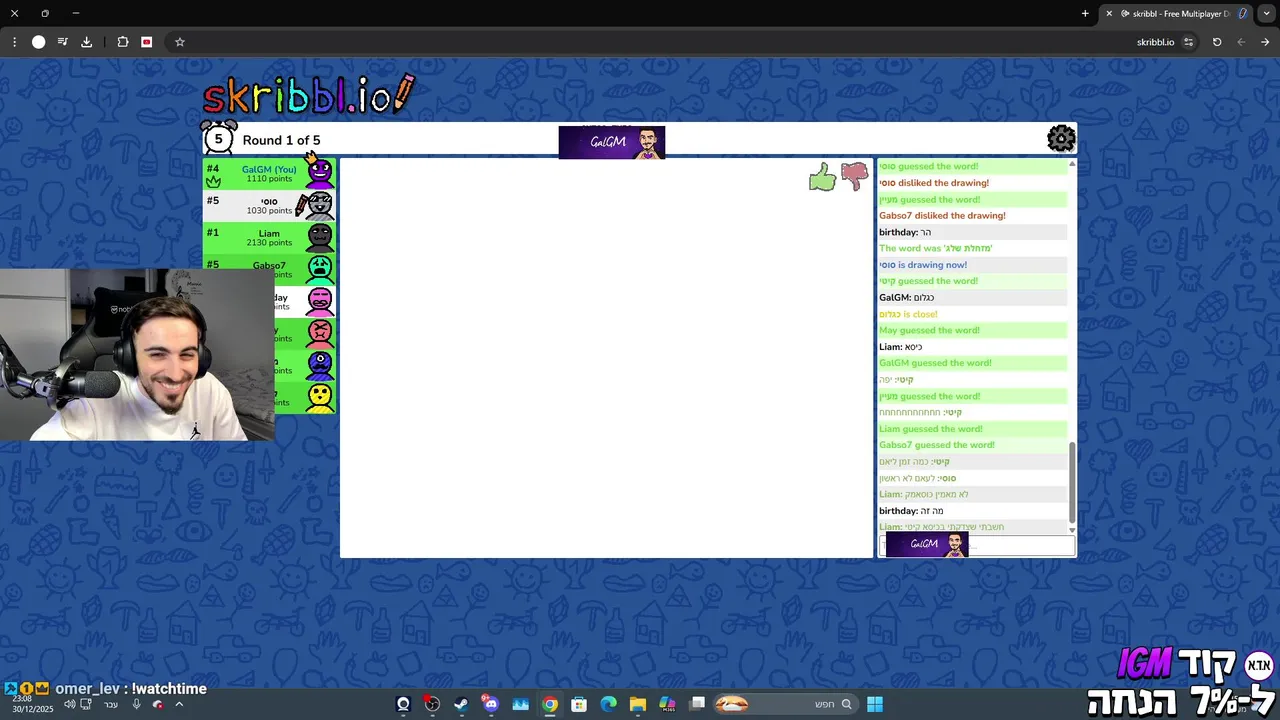
Task: Bookmark this page with the star
Action: tap(180, 42)
